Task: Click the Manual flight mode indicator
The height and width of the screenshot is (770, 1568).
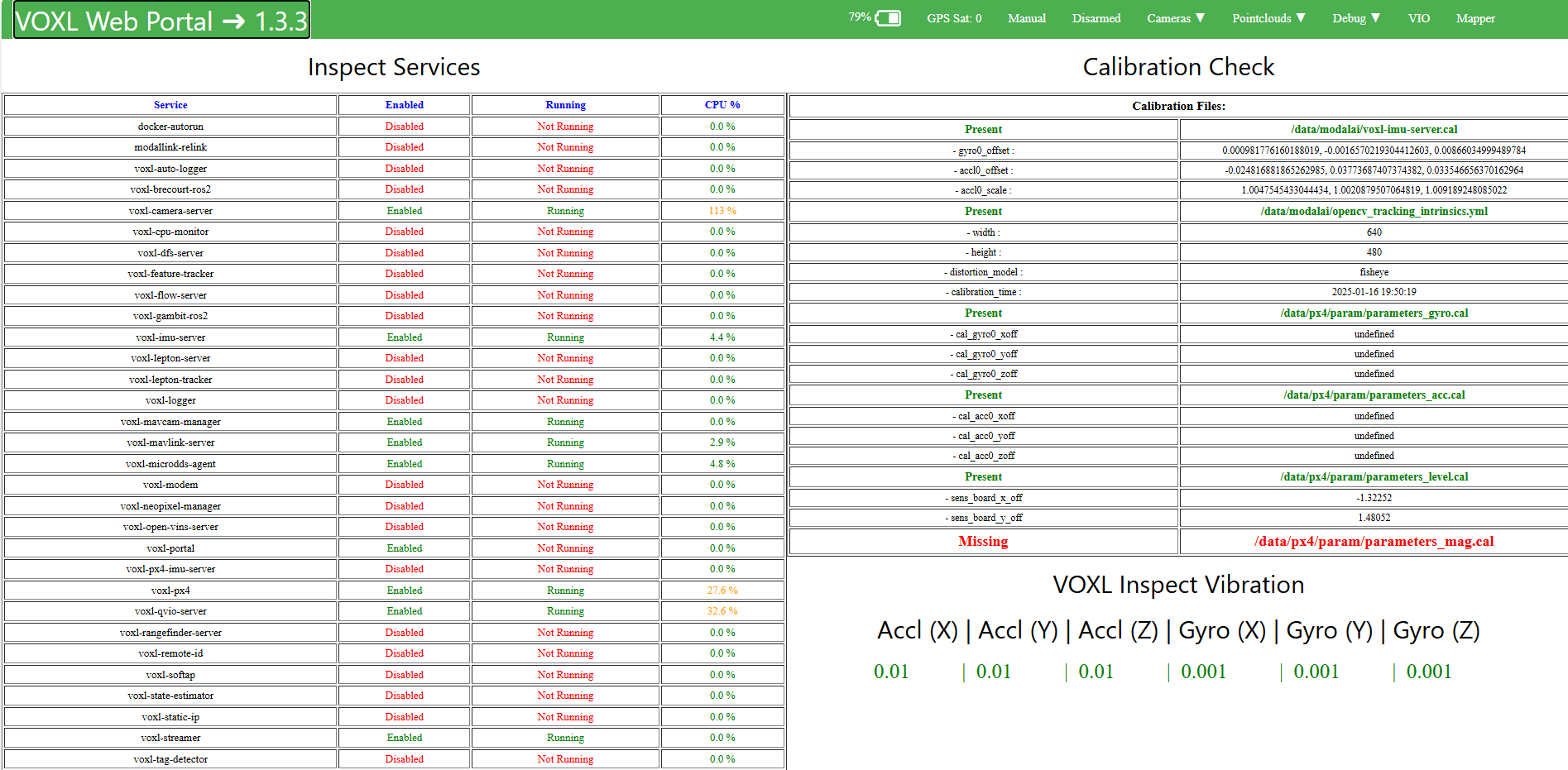Action: 1026,18
